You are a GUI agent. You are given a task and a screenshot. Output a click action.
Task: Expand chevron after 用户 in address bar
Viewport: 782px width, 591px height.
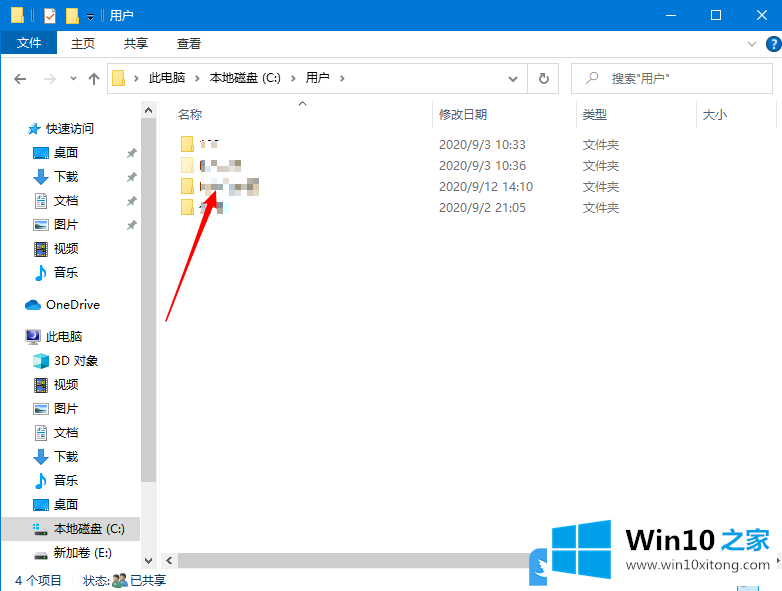(342, 78)
